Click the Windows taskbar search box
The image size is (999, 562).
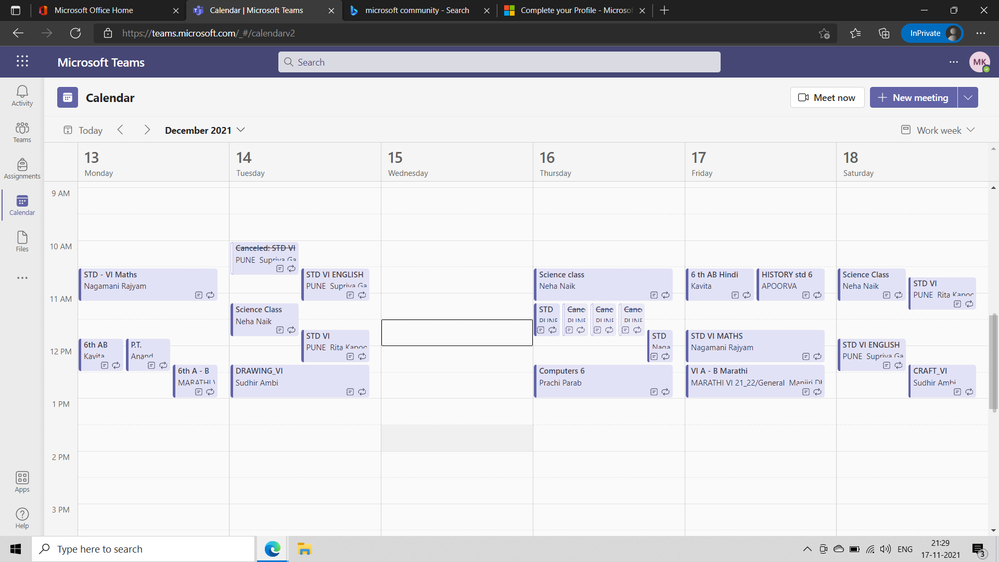(143, 549)
